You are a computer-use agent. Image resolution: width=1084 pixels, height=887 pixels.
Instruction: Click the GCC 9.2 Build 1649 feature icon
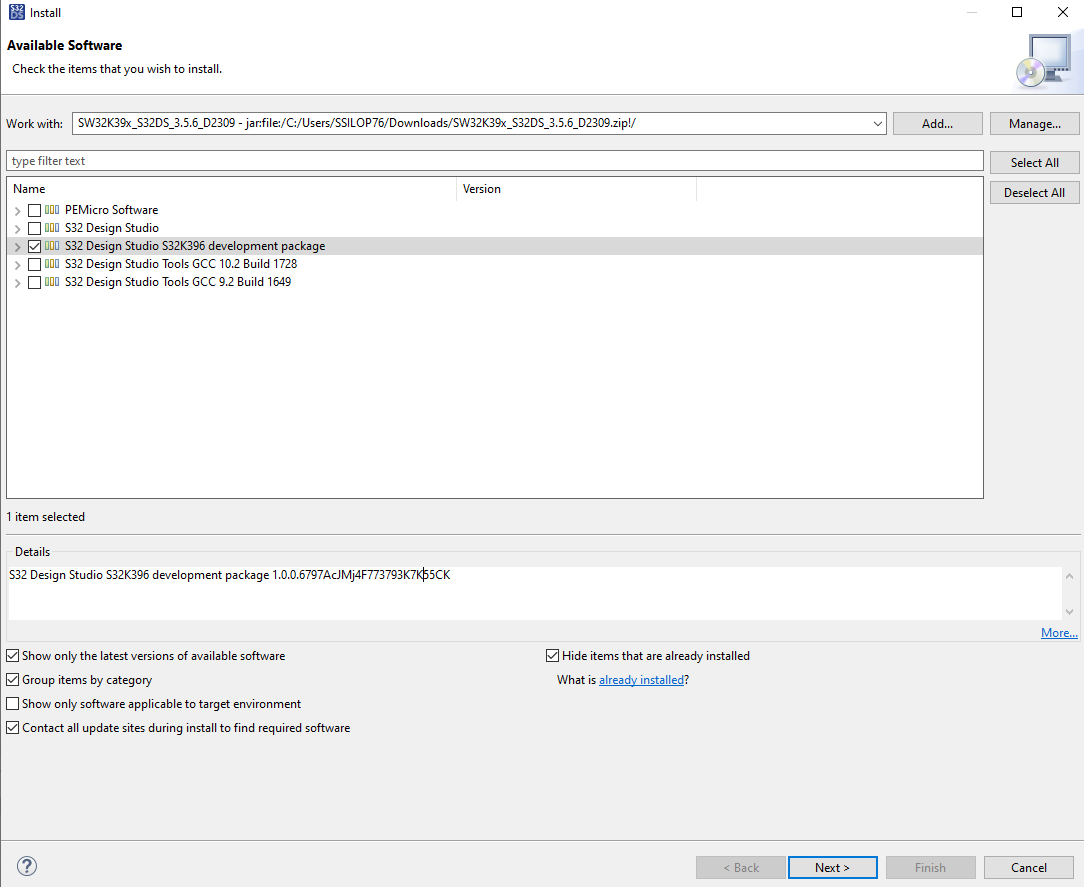click(51, 281)
